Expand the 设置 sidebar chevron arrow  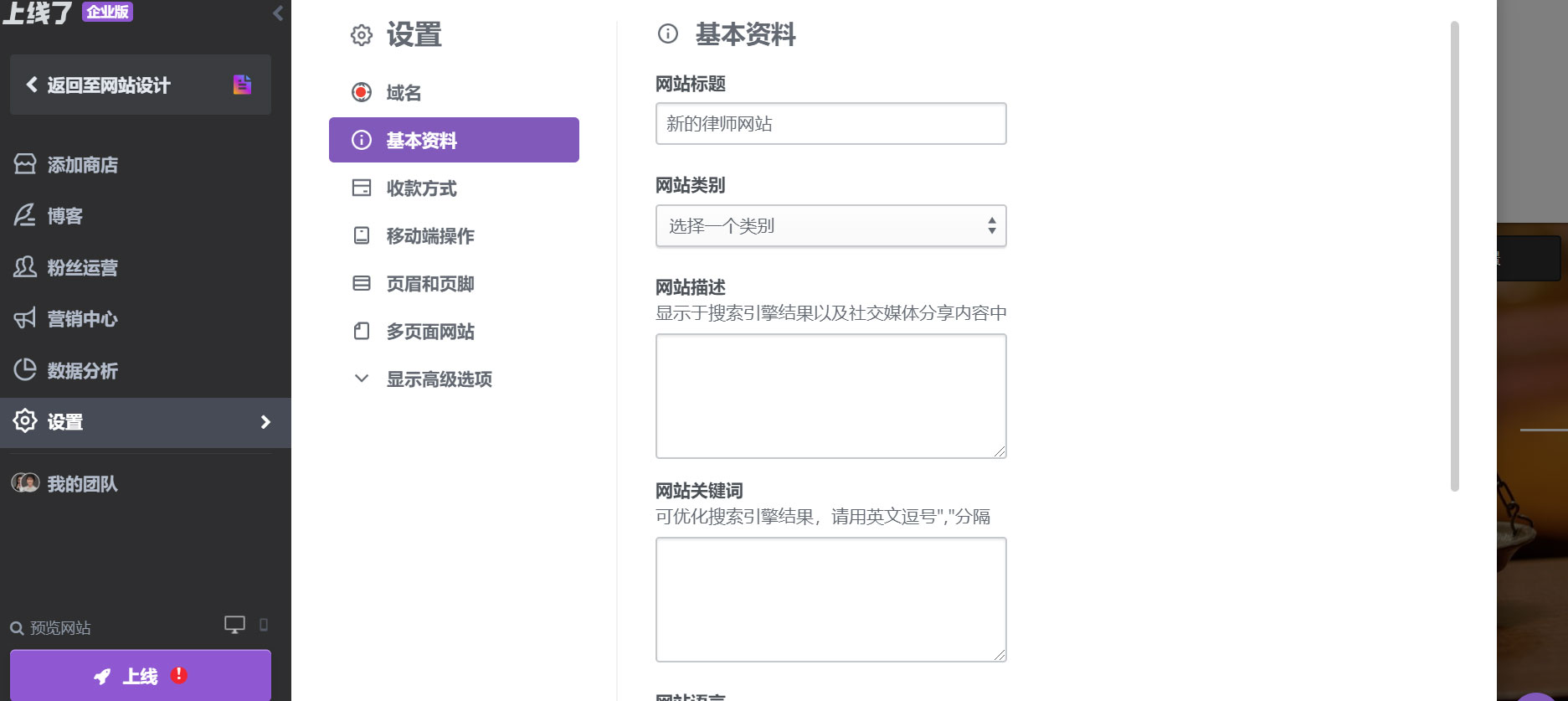point(265,422)
